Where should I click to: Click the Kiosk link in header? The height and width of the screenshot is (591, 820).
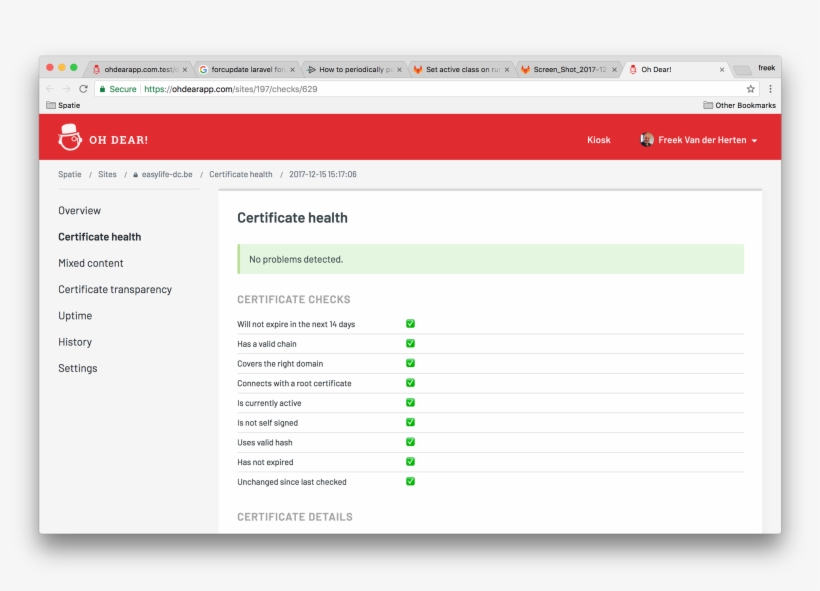[x=598, y=140]
